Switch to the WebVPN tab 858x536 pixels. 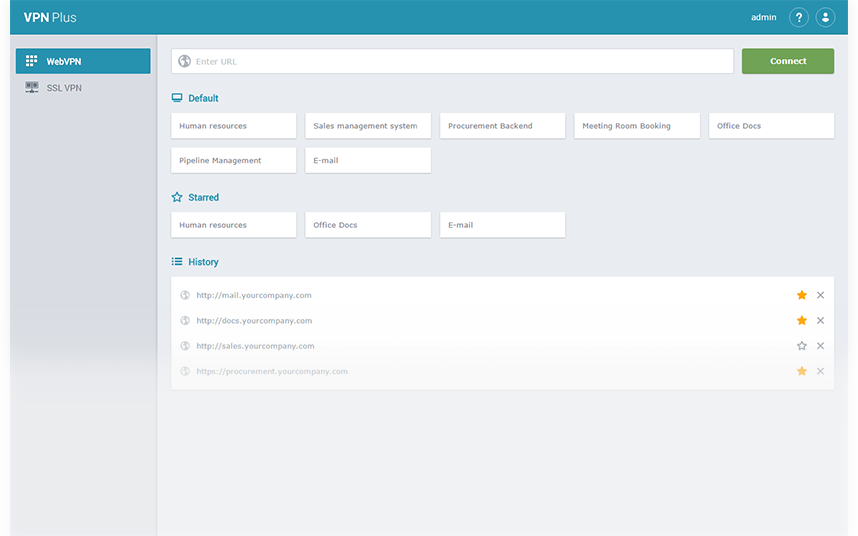83,61
